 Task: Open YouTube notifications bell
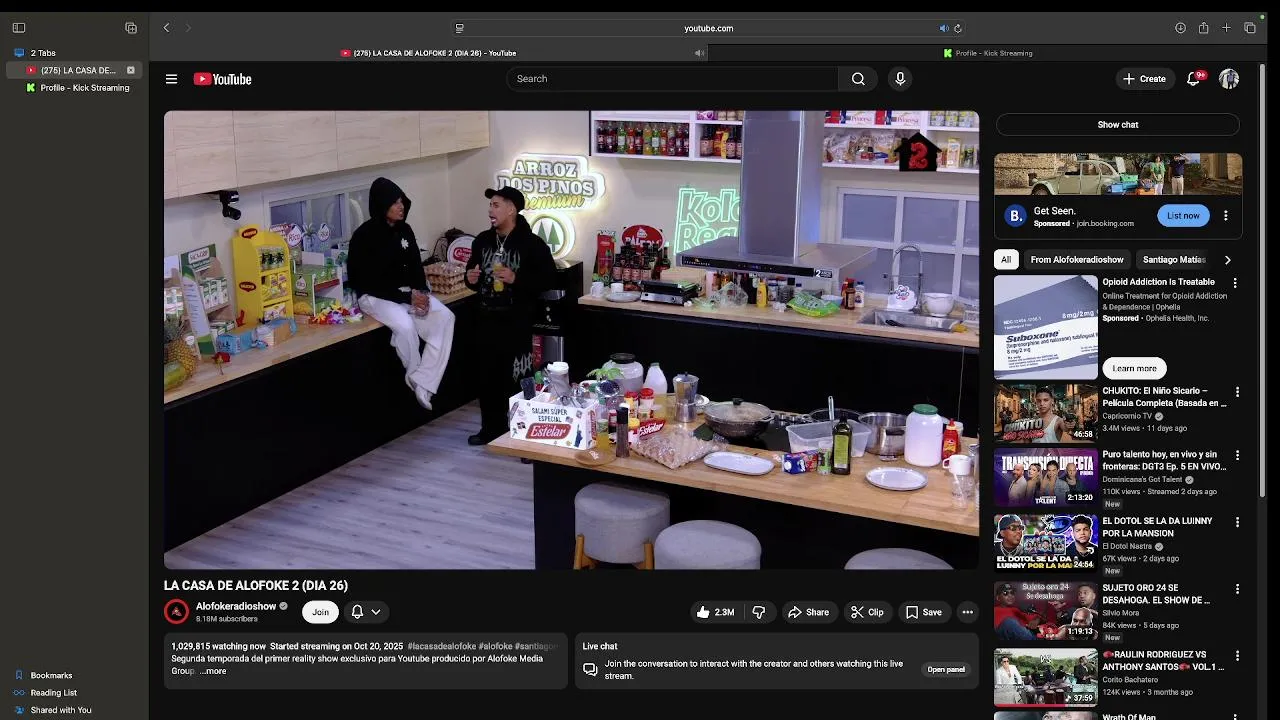coord(1193,79)
